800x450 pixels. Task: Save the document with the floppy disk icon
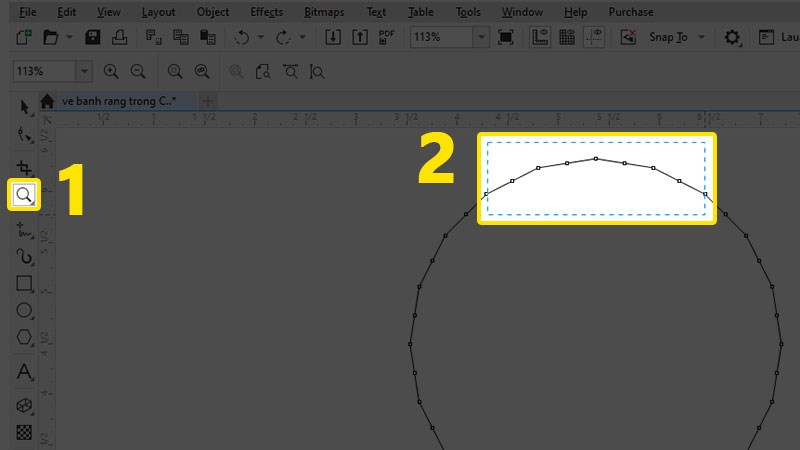click(x=92, y=37)
